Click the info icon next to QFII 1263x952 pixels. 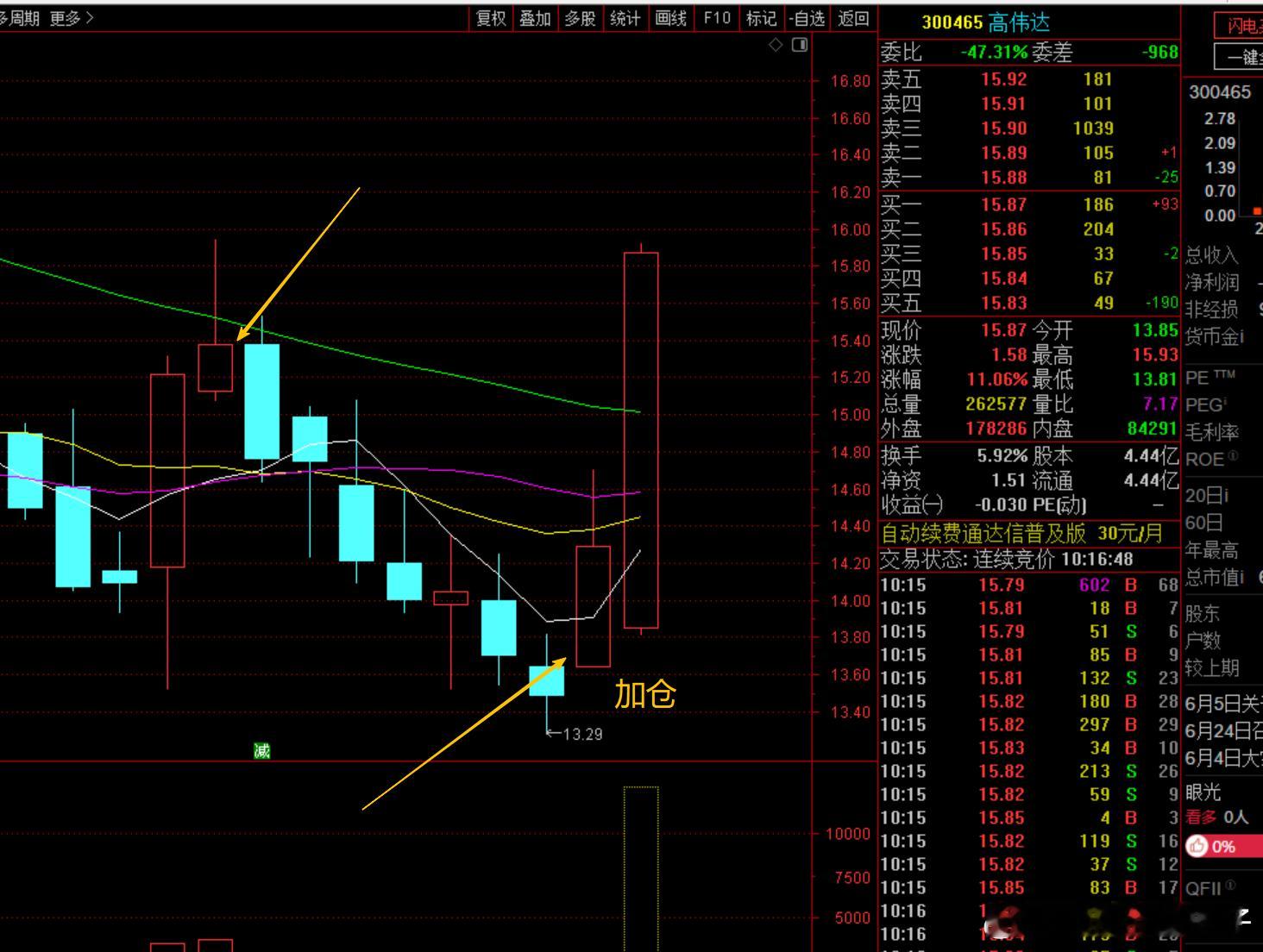coord(1230,885)
